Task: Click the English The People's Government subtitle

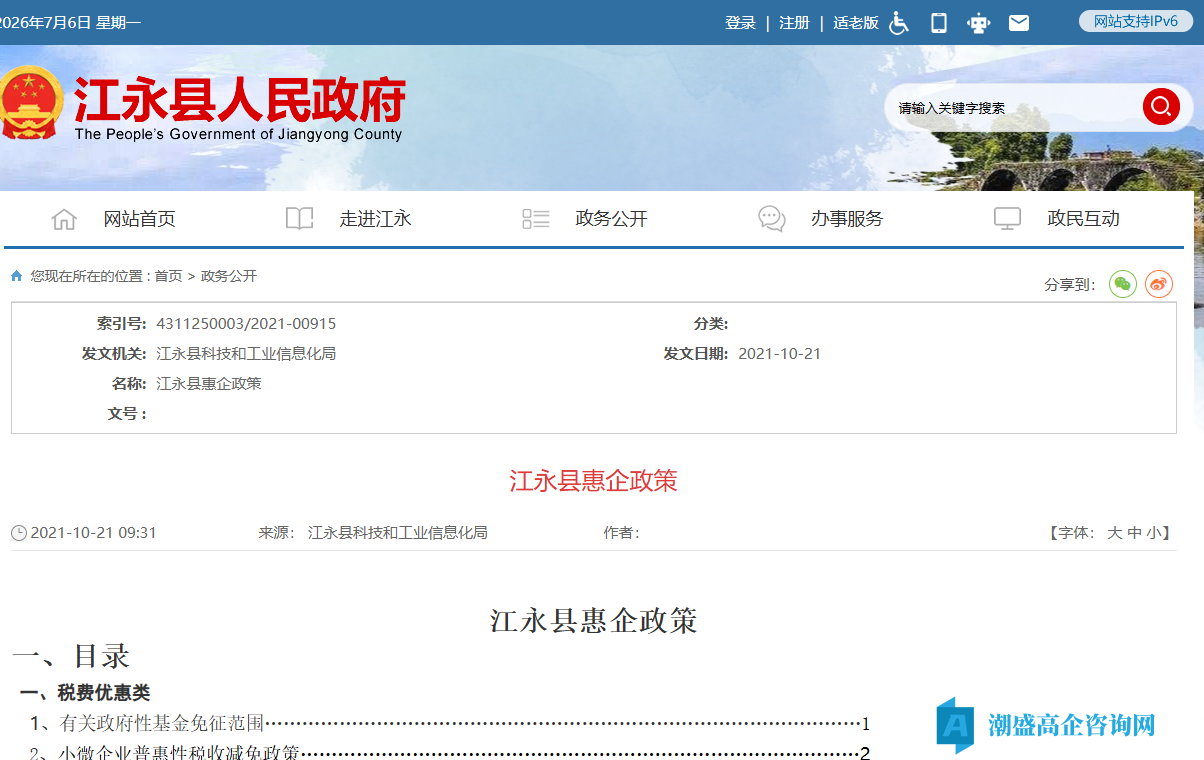Action: (238, 134)
